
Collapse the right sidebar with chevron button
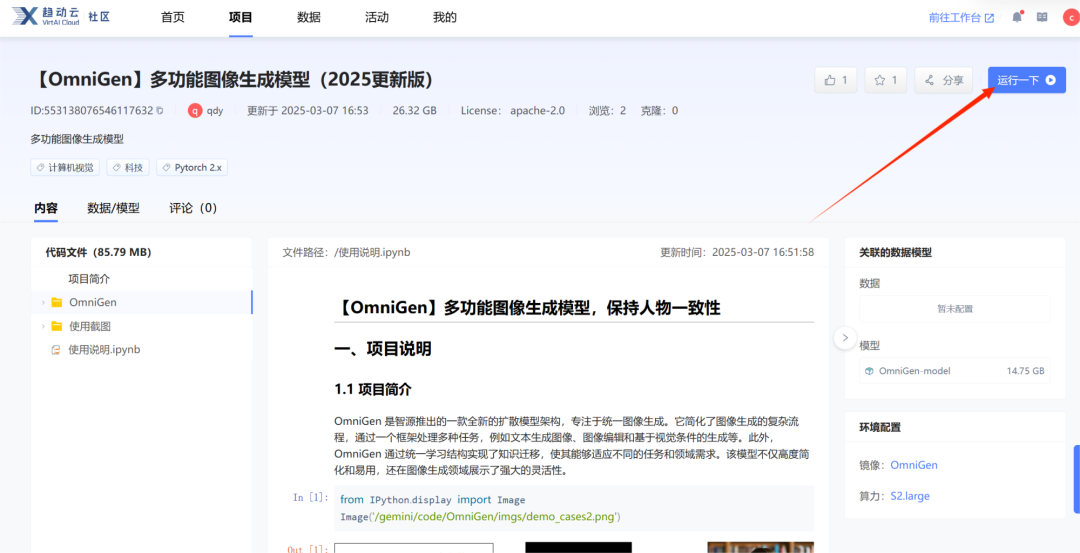[x=844, y=338]
